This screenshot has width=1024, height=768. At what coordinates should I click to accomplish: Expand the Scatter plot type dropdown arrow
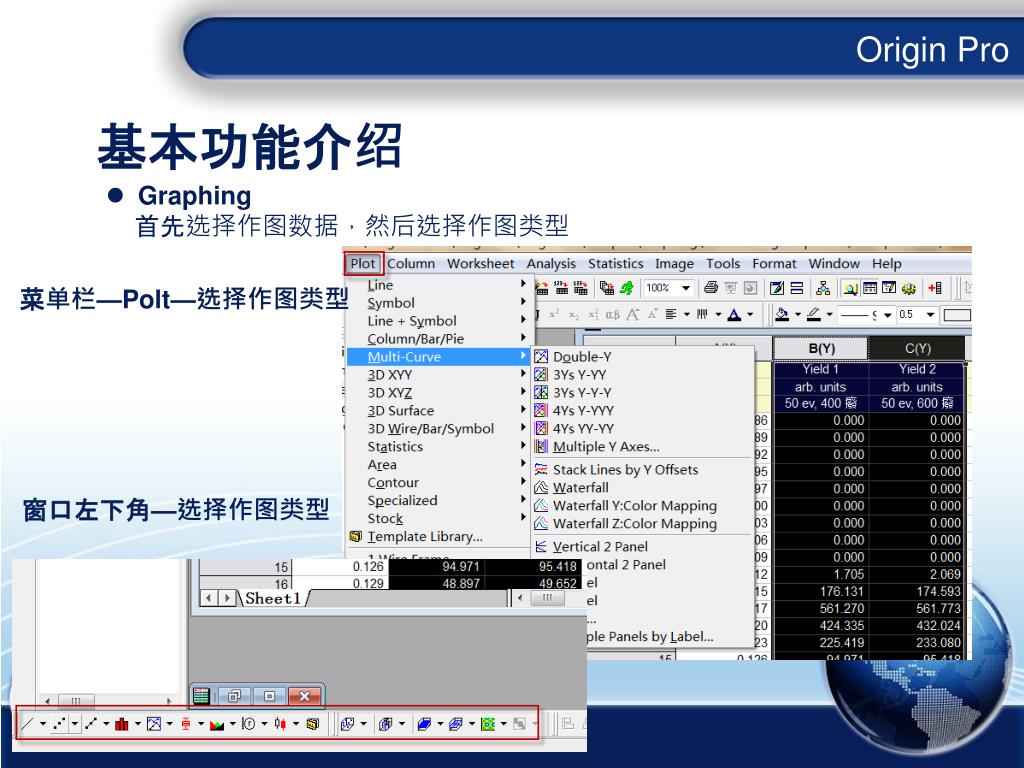tap(75, 724)
